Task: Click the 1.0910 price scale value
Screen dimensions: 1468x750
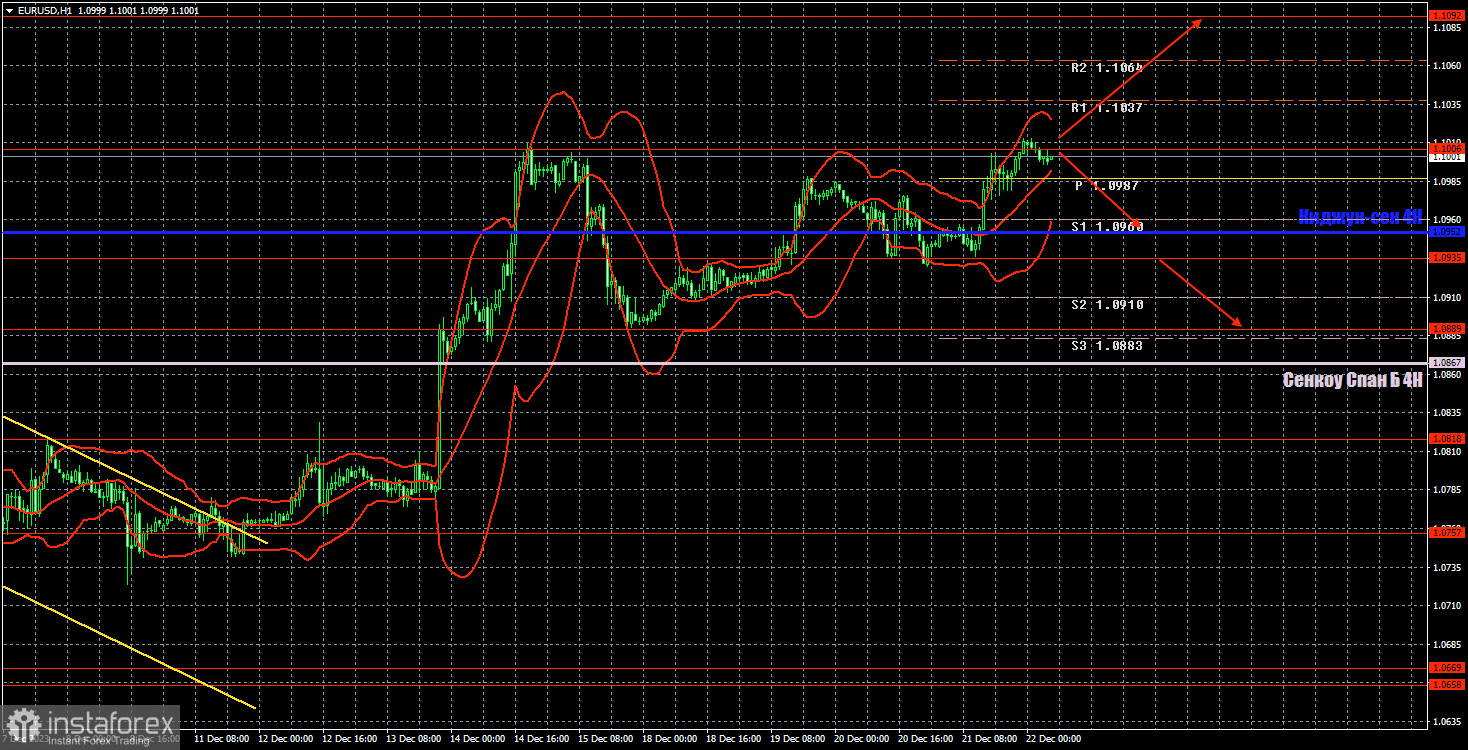Action: [x=1447, y=297]
